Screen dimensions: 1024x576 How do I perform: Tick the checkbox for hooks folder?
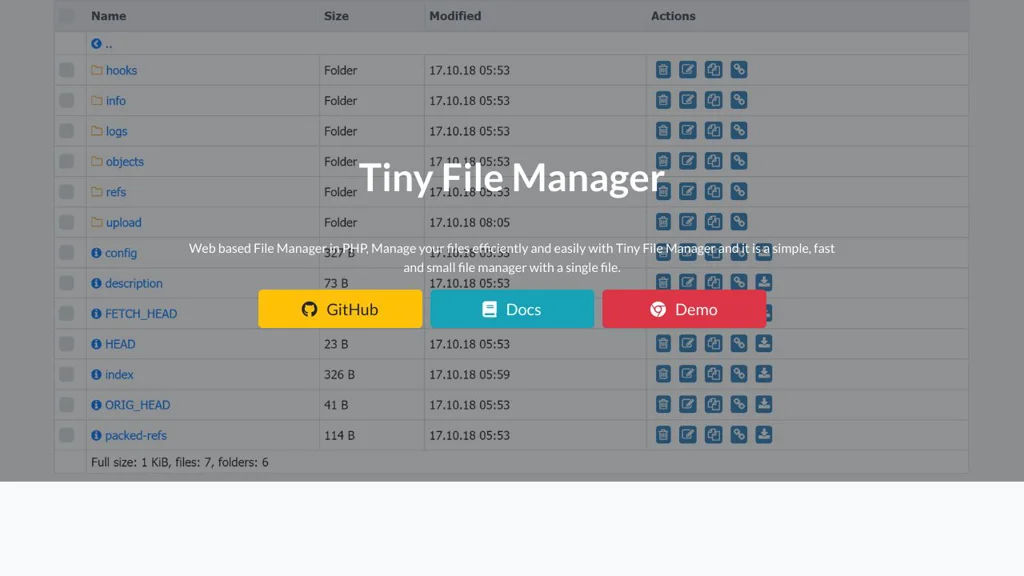67,70
